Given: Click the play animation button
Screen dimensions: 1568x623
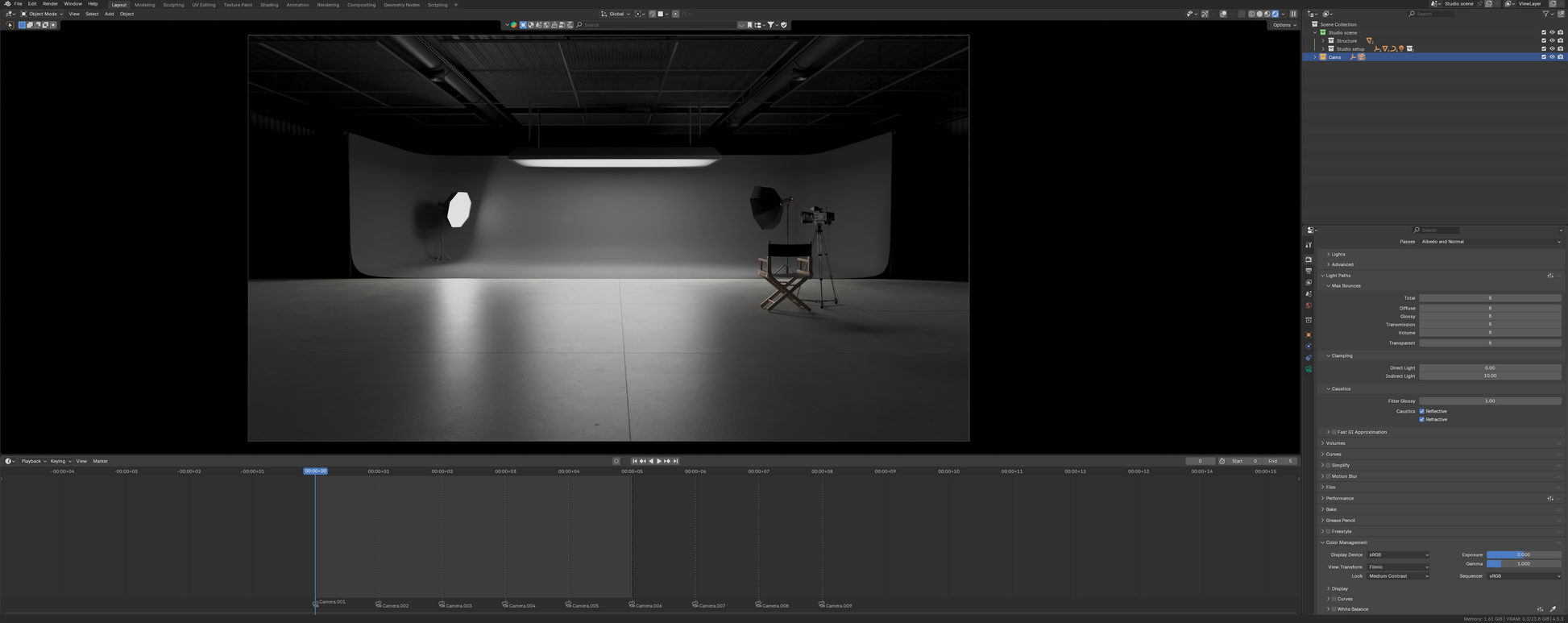Looking at the screenshot, I should (x=659, y=461).
